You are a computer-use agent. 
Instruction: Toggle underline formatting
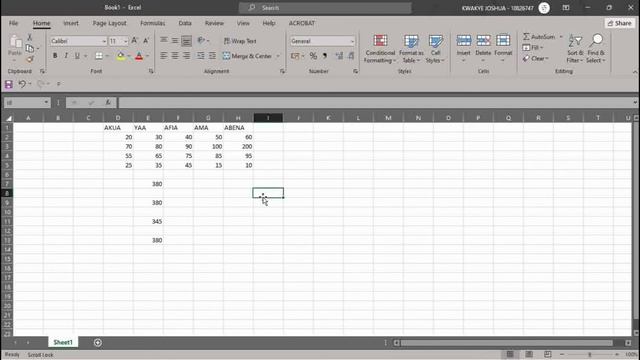77,56
